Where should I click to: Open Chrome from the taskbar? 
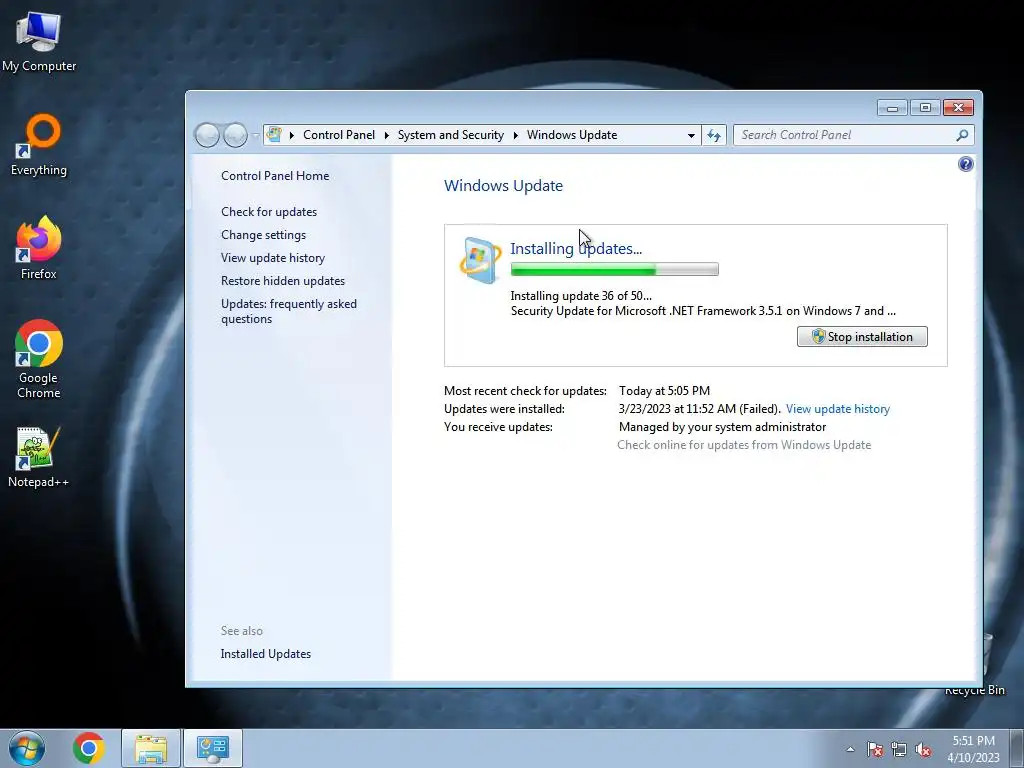pyautogui.click(x=89, y=748)
